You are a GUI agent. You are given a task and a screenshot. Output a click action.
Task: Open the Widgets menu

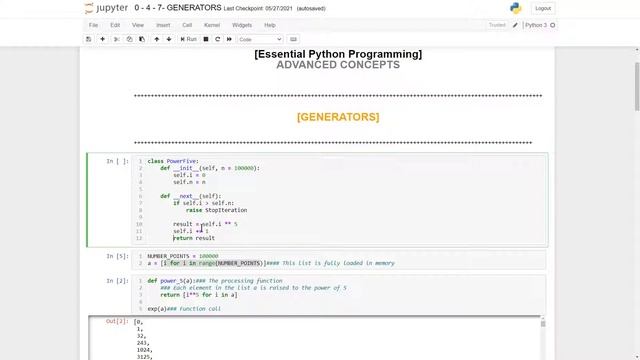pos(242,25)
